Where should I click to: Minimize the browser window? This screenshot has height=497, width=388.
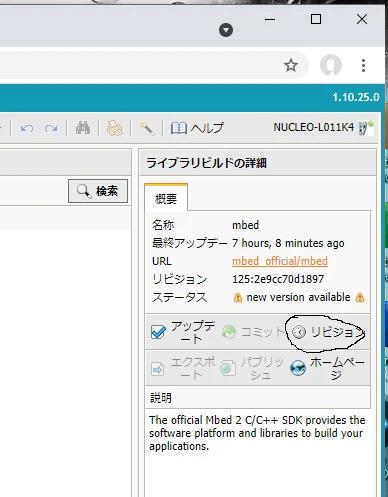(270, 19)
